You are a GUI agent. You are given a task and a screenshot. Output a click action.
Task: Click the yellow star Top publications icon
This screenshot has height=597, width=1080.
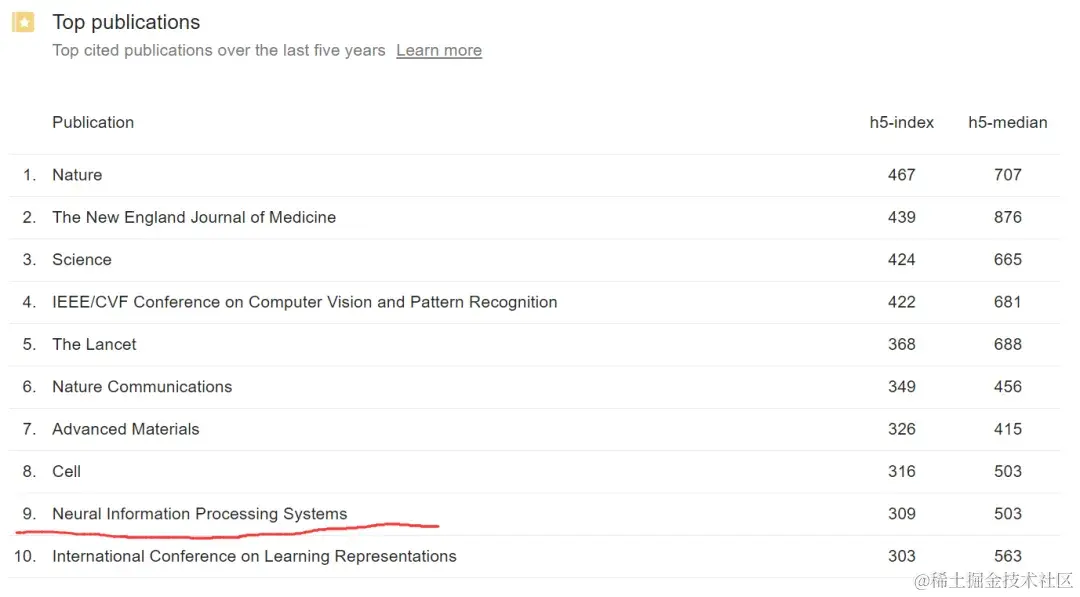[x=23, y=22]
